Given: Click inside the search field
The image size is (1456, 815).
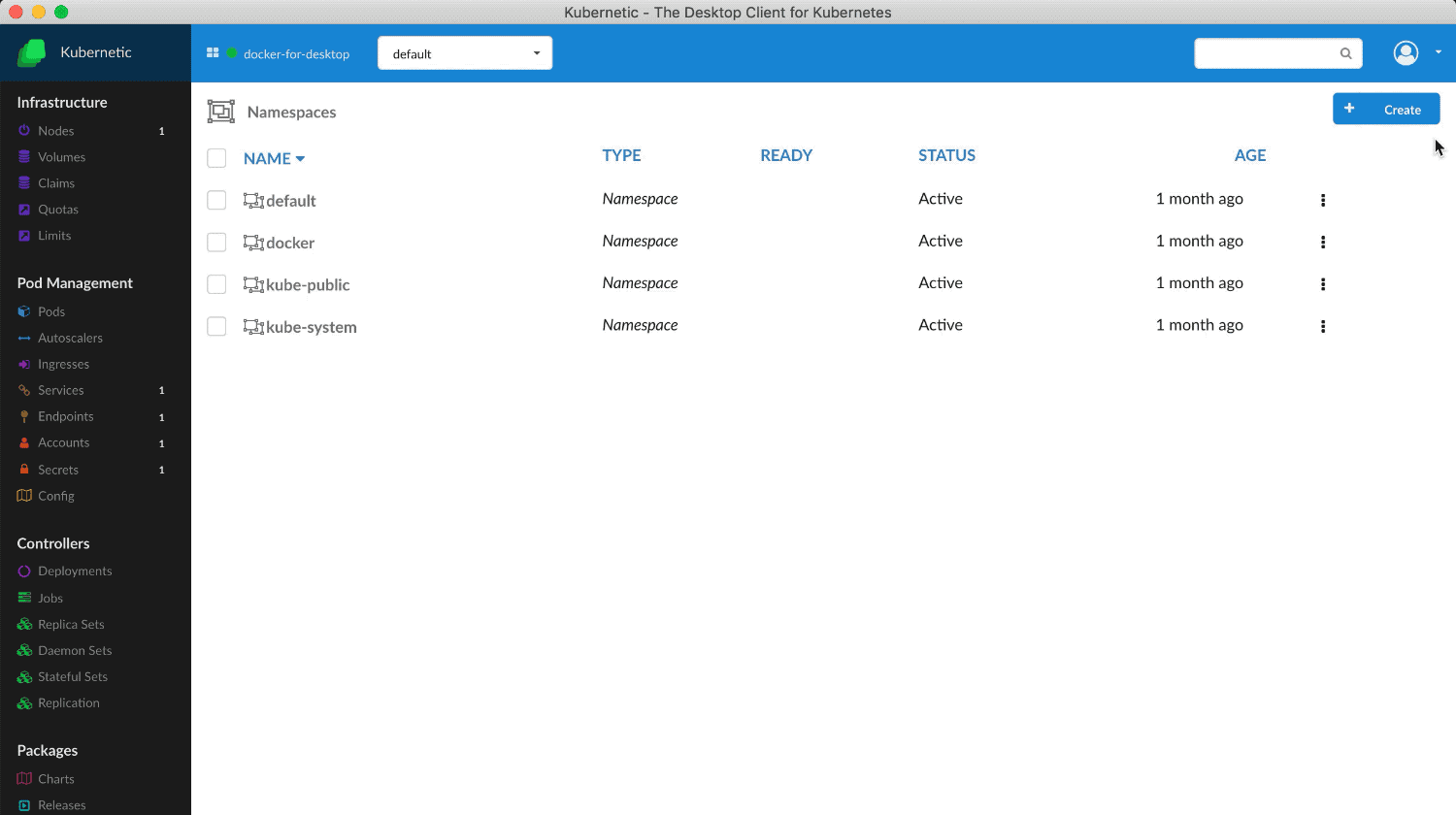Looking at the screenshot, I should tap(1262, 53).
